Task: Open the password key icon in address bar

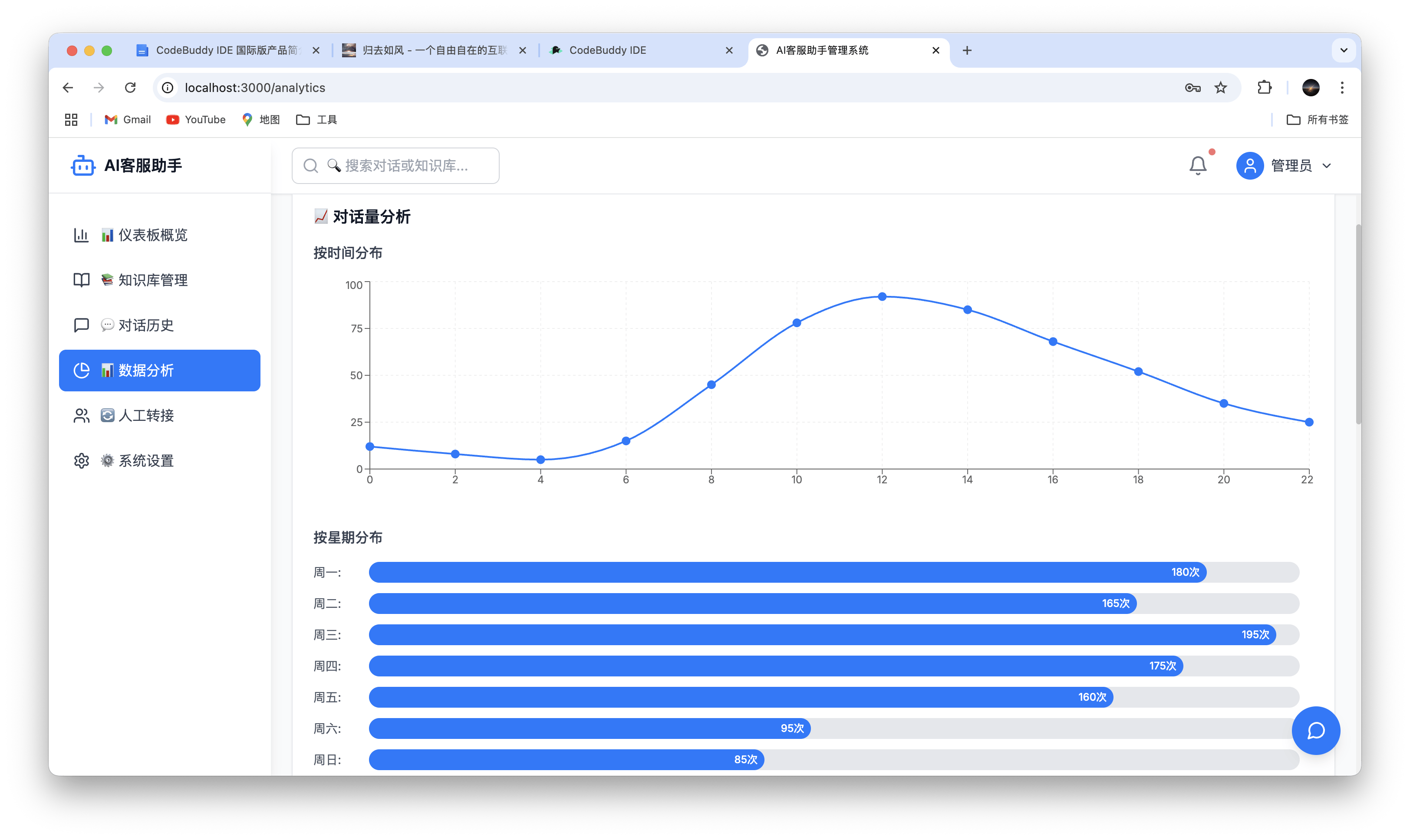Action: click(x=1193, y=88)
